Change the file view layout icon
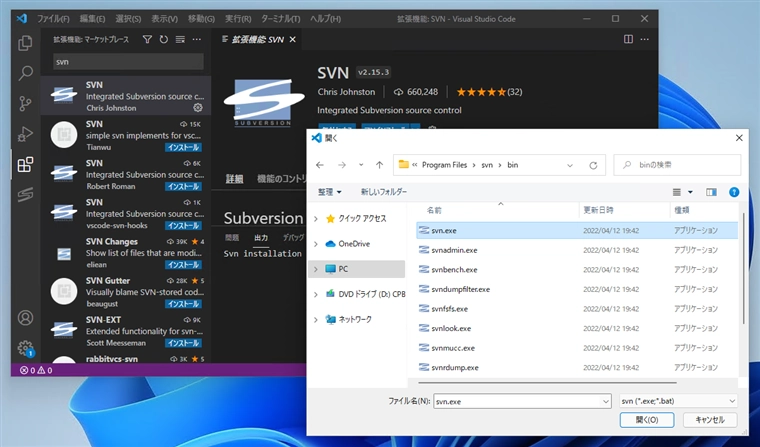Image resolution: width=760 pixels, height=447 pixels. [677, 192]
